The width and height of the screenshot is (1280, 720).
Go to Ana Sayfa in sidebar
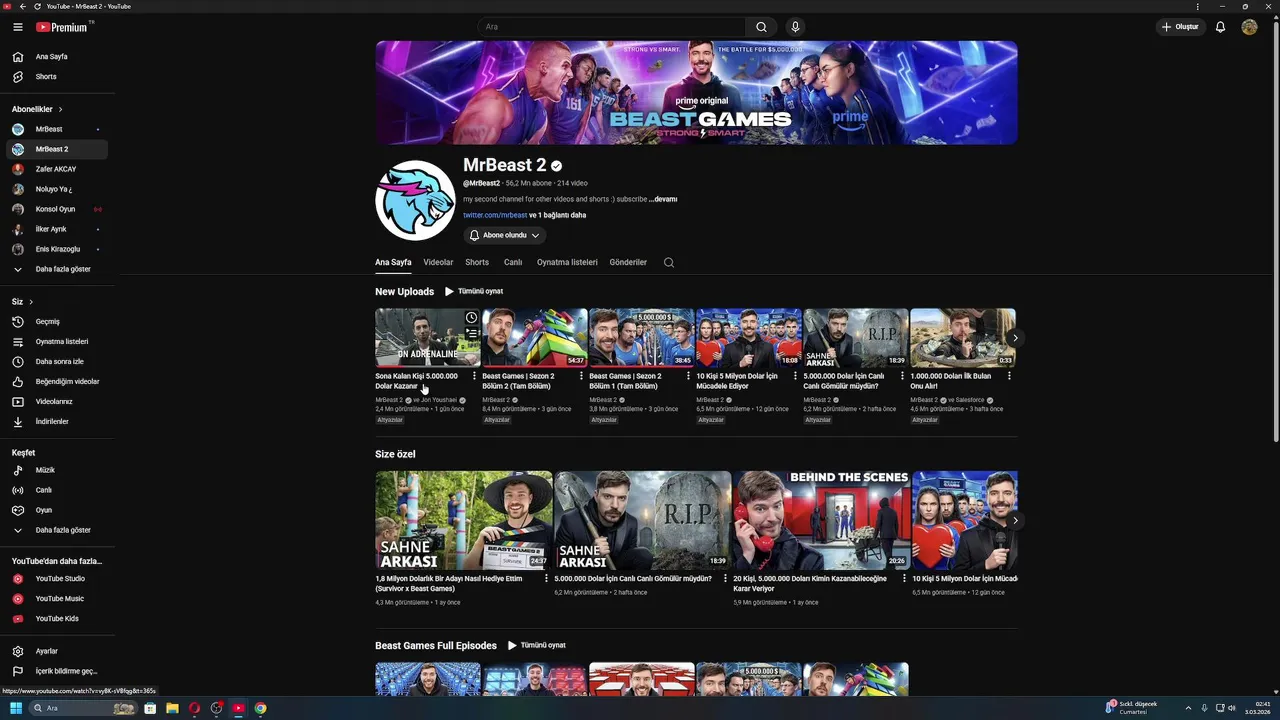[57, 57]
